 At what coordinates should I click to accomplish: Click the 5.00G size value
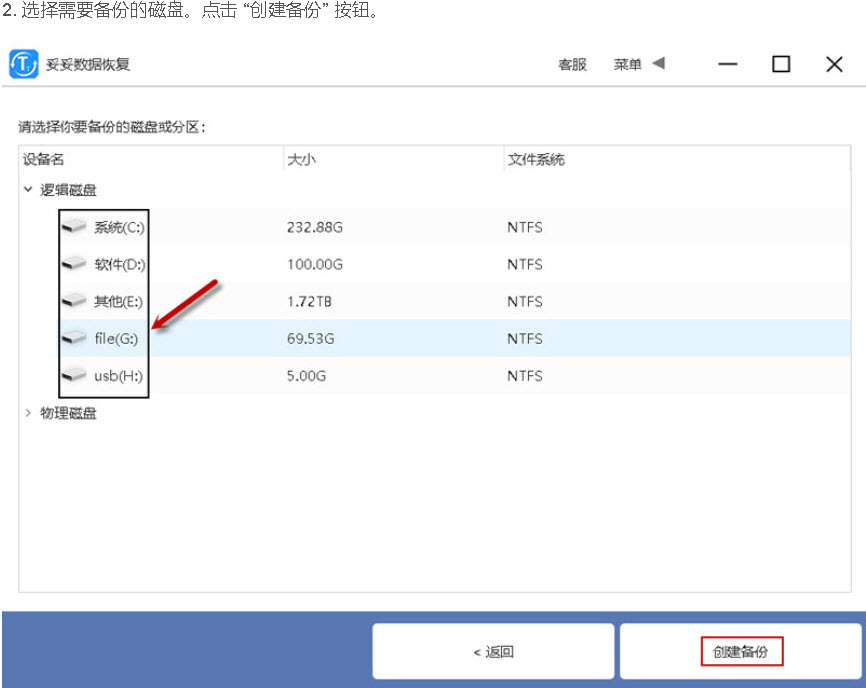(306, 376)
